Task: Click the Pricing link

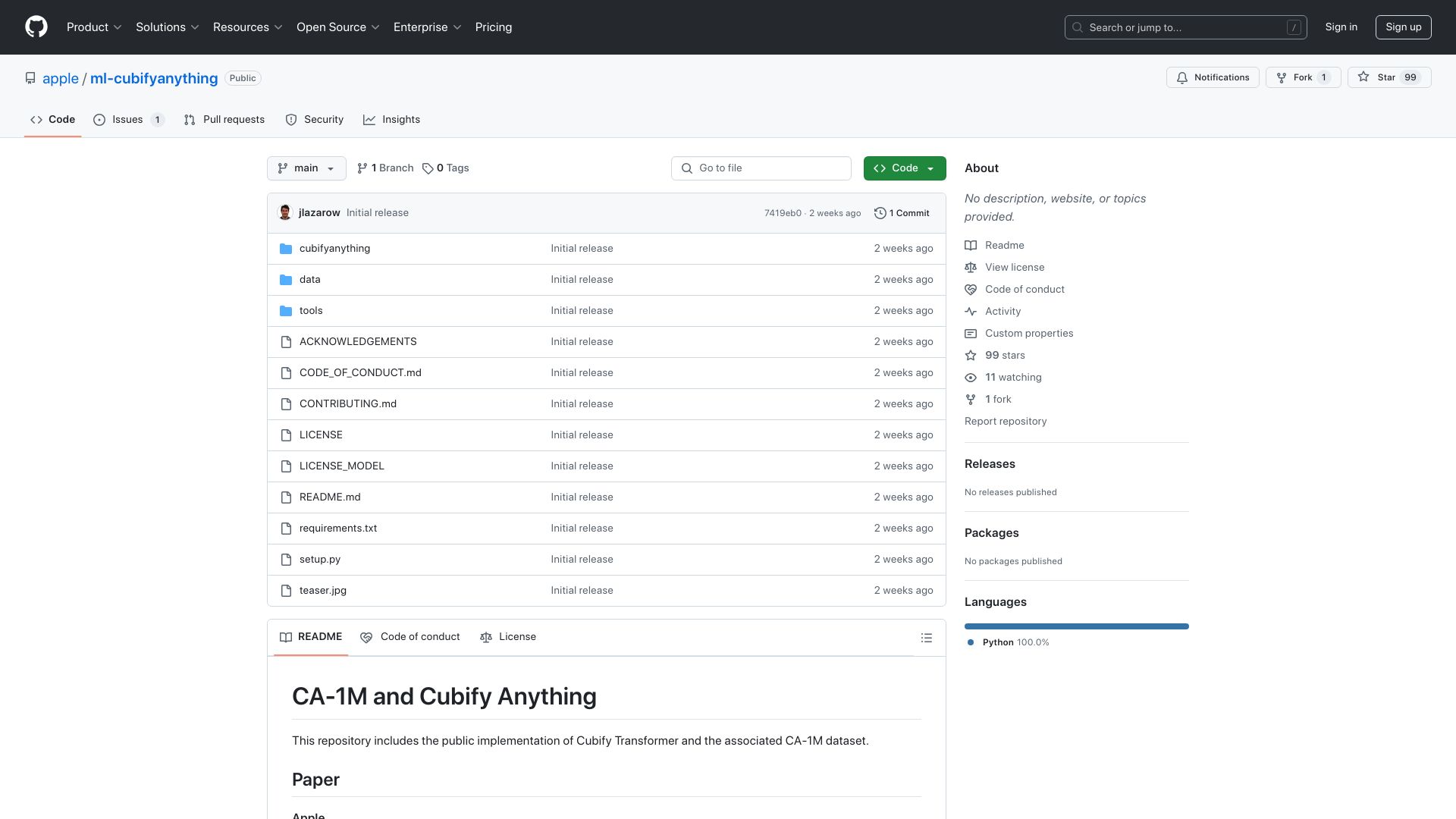Action: coord(494,27)
